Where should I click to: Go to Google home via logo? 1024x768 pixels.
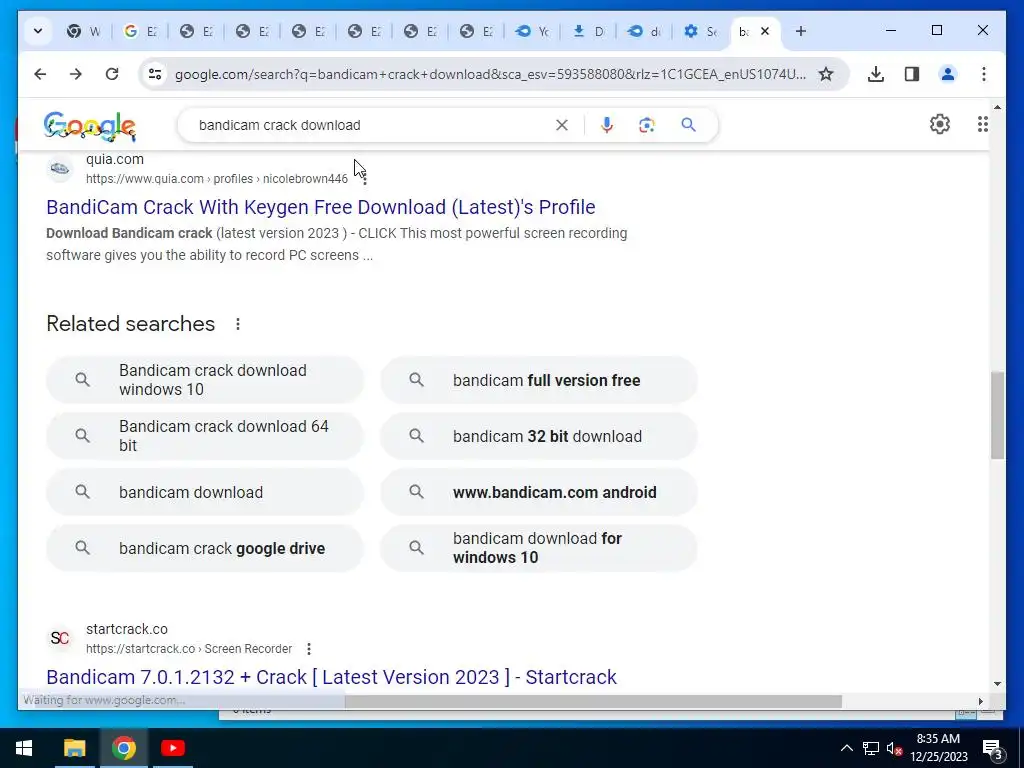[x=90, y=125]
